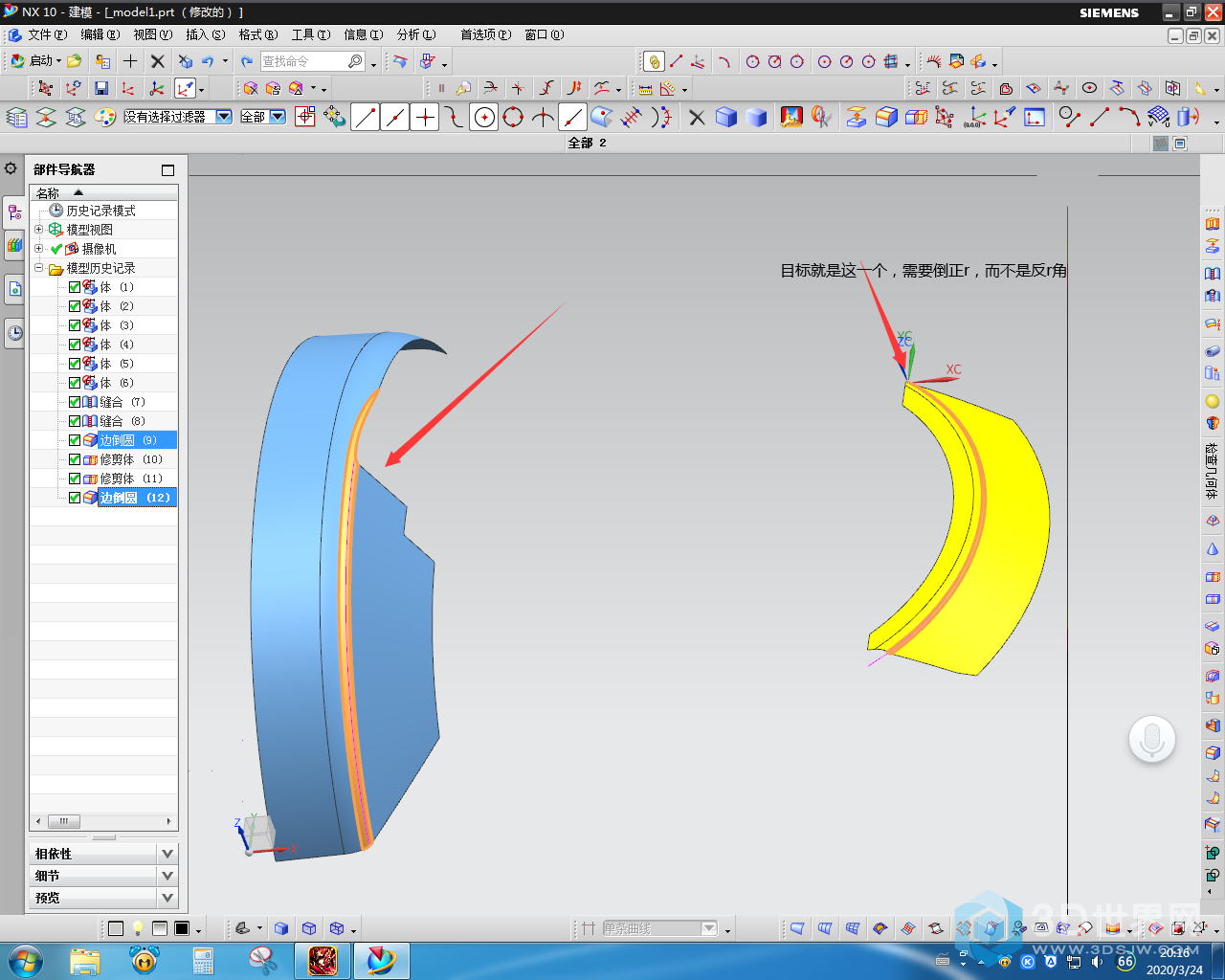Open the 文件(F) menu
1225x980 pixels.
click(46, 34)
